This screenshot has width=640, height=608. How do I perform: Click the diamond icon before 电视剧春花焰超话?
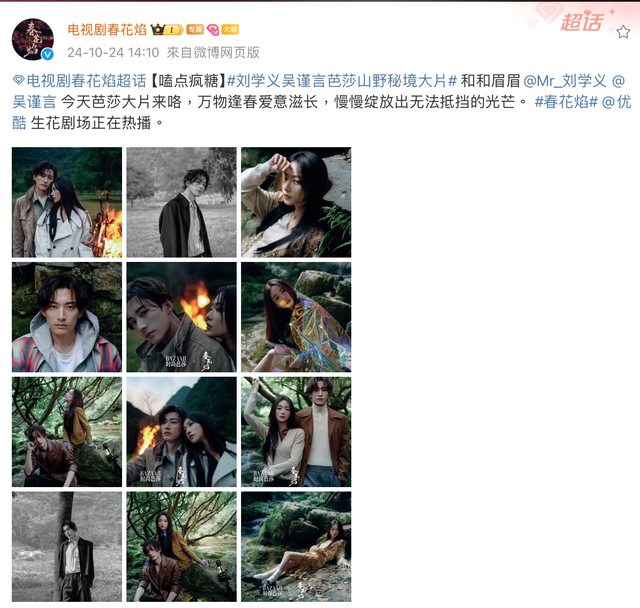pyautogui.click(x=18, y=80)
